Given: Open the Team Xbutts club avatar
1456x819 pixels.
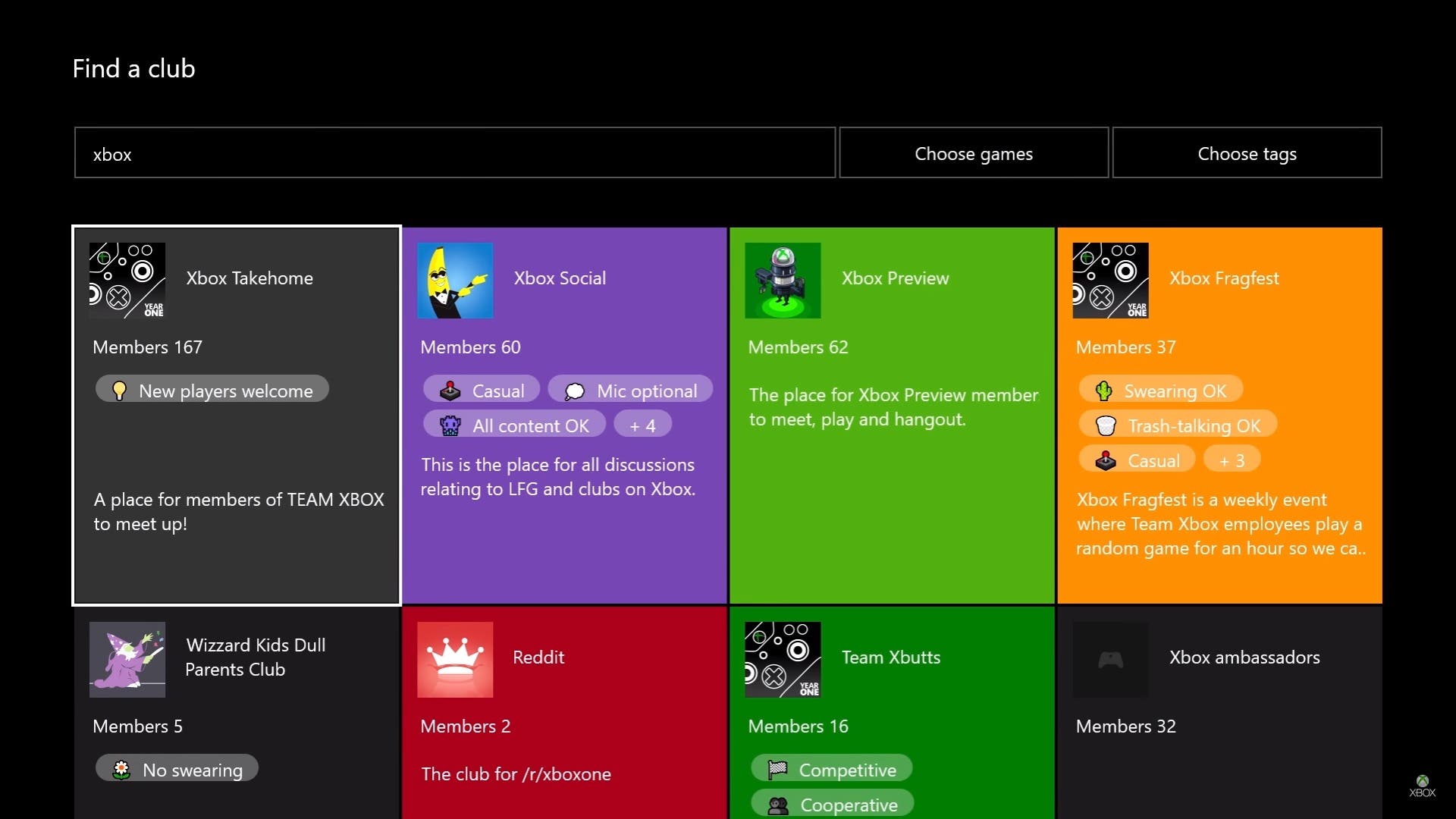Looking at the screenshot, I should pyautogui.click(x=783, y=660).
